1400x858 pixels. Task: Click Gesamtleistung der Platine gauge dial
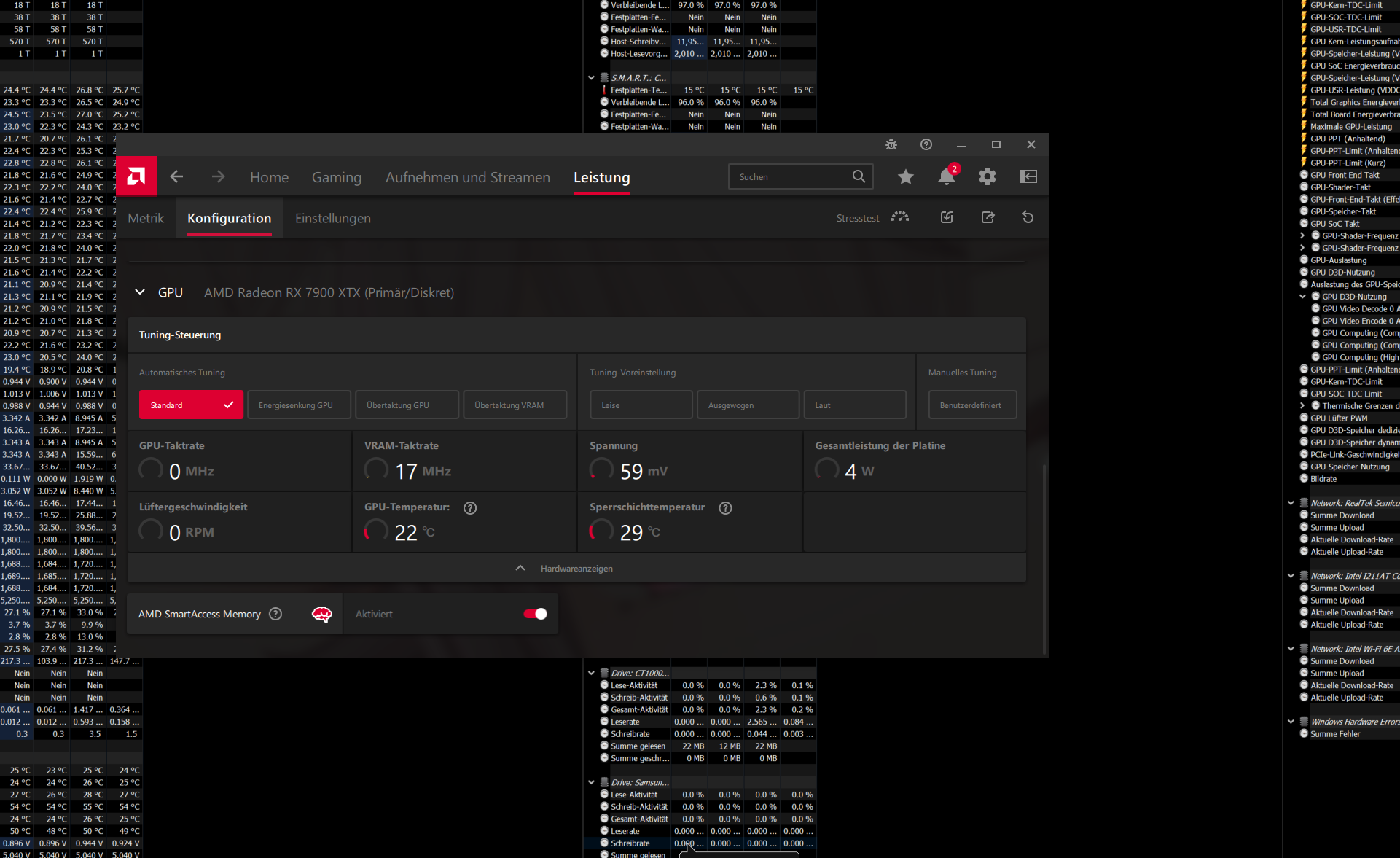[826, 469]
